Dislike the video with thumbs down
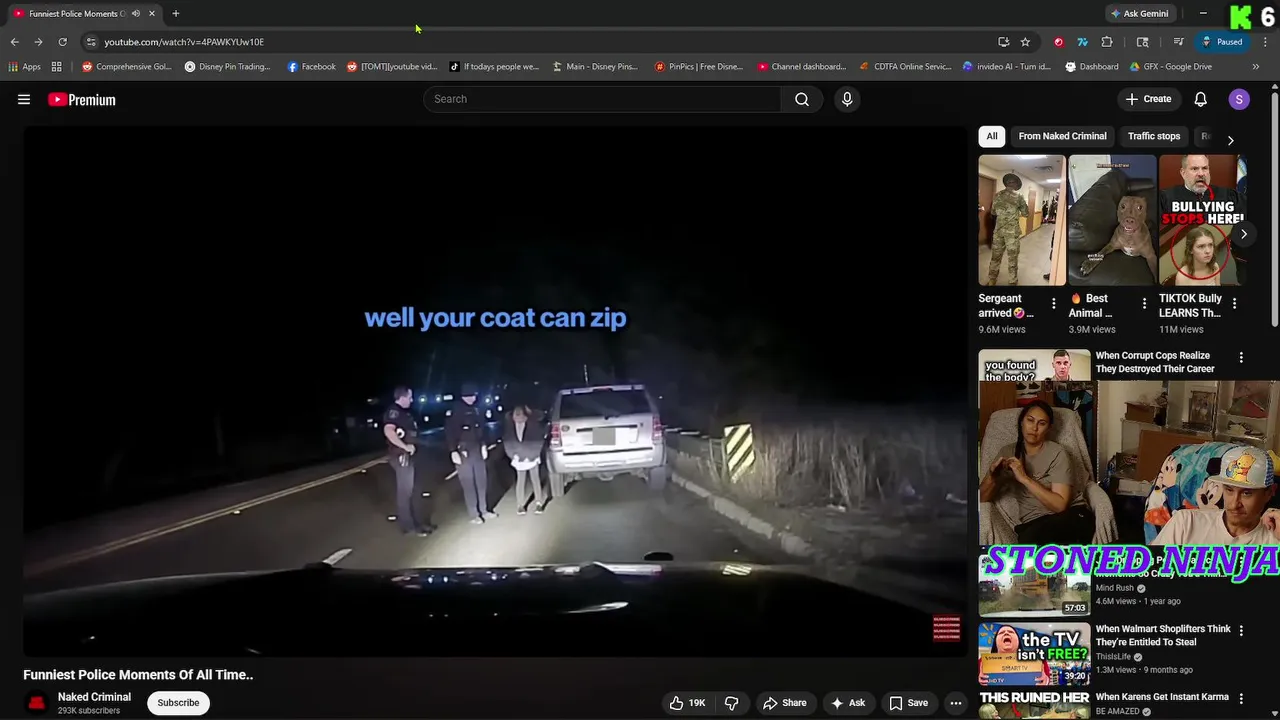Image resolution: width=1280 pixels, height=720 pixels. coord(731,703)
